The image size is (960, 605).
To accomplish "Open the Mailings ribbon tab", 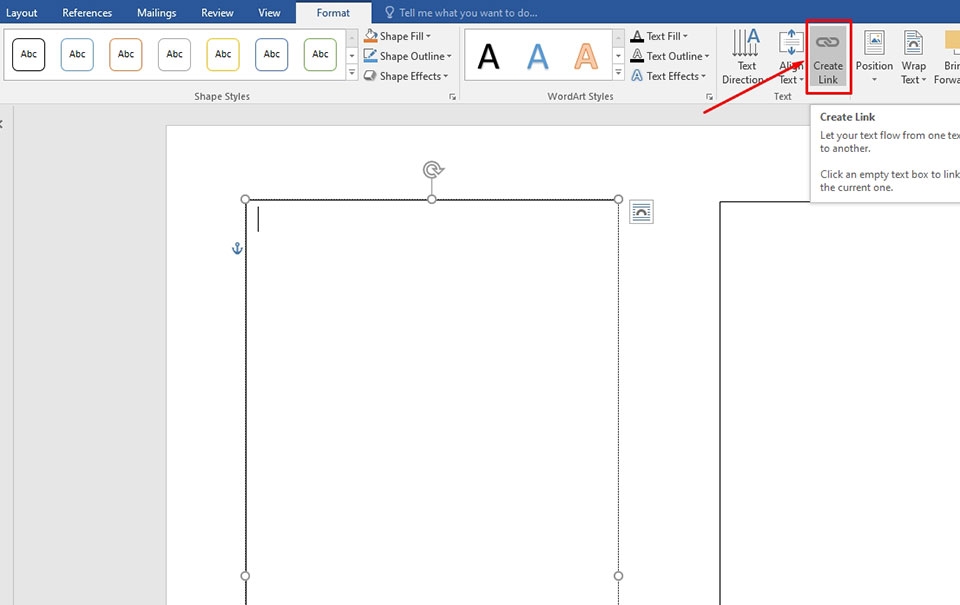I will pos(156,13).
